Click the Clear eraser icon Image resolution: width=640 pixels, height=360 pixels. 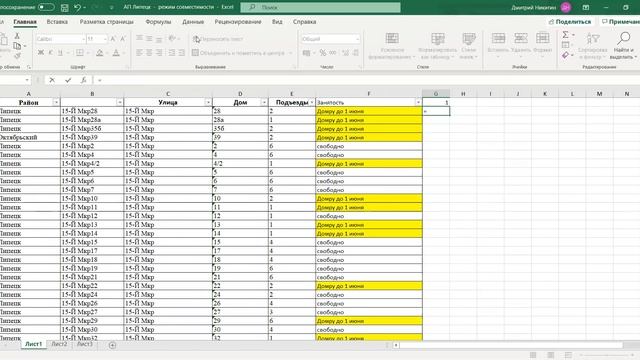pyautogui.click(x=565, y=55)
